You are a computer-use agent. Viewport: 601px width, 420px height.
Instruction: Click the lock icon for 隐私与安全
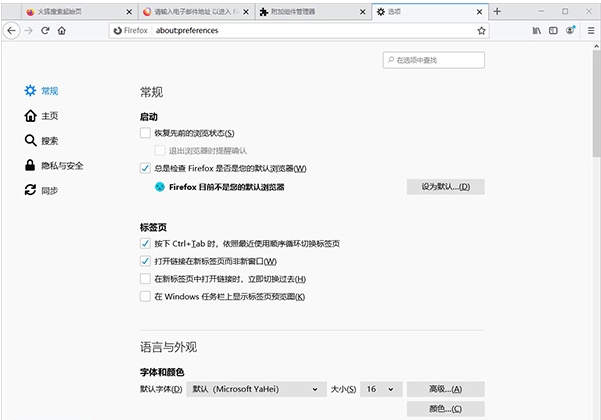click(x=30, y=165)
